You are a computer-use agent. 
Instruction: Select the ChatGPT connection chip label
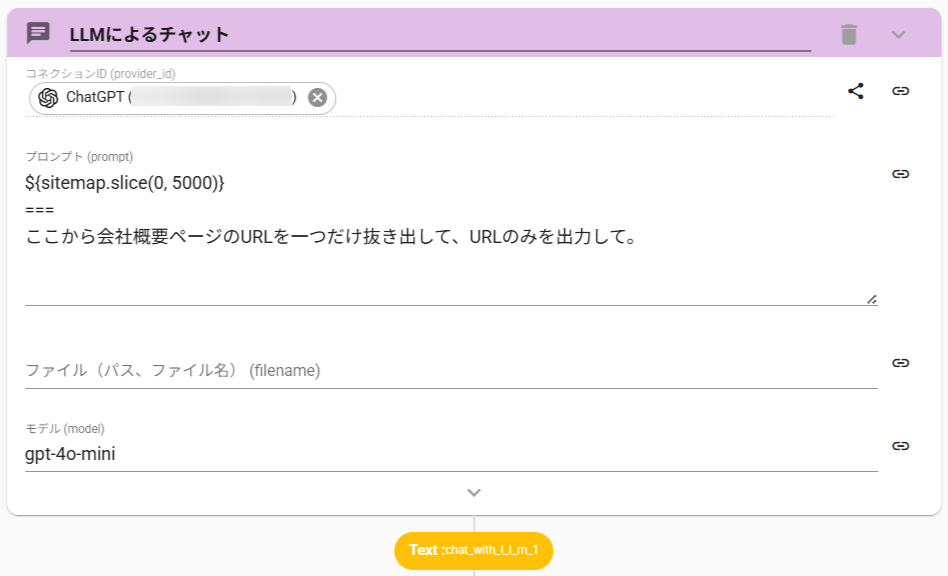click(96, 97)
